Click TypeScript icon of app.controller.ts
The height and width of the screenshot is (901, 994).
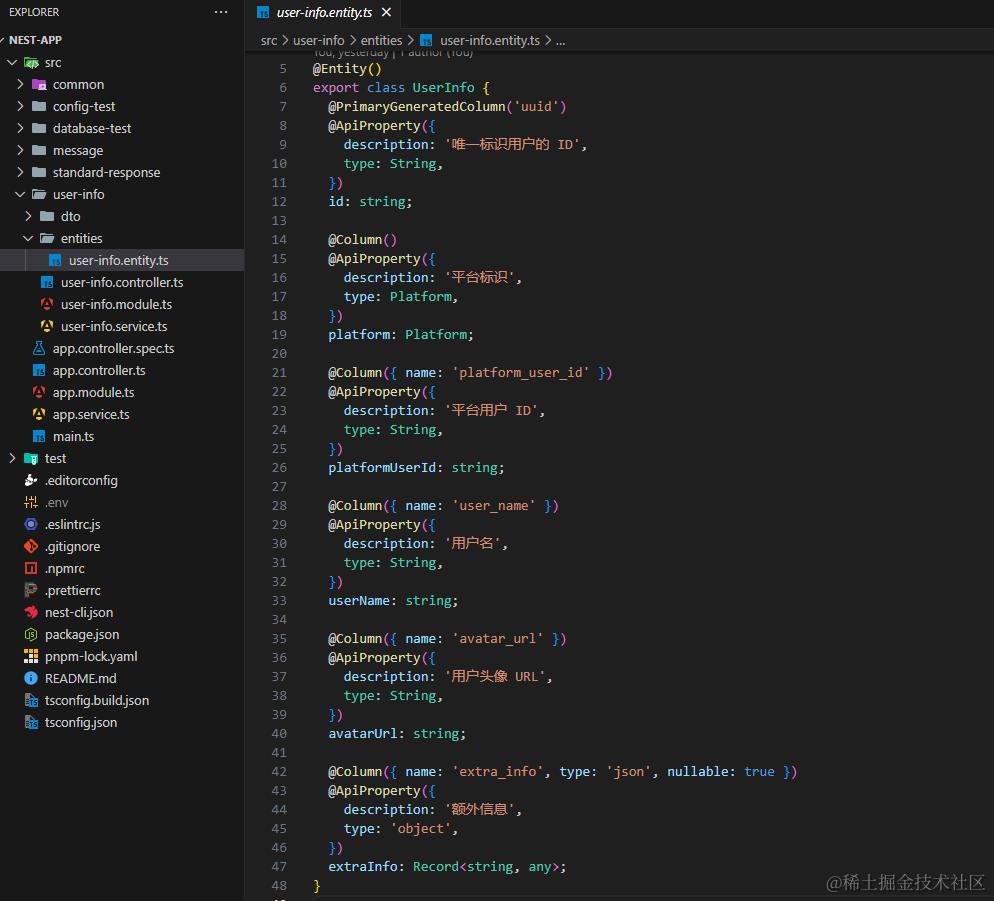[39, 370]
